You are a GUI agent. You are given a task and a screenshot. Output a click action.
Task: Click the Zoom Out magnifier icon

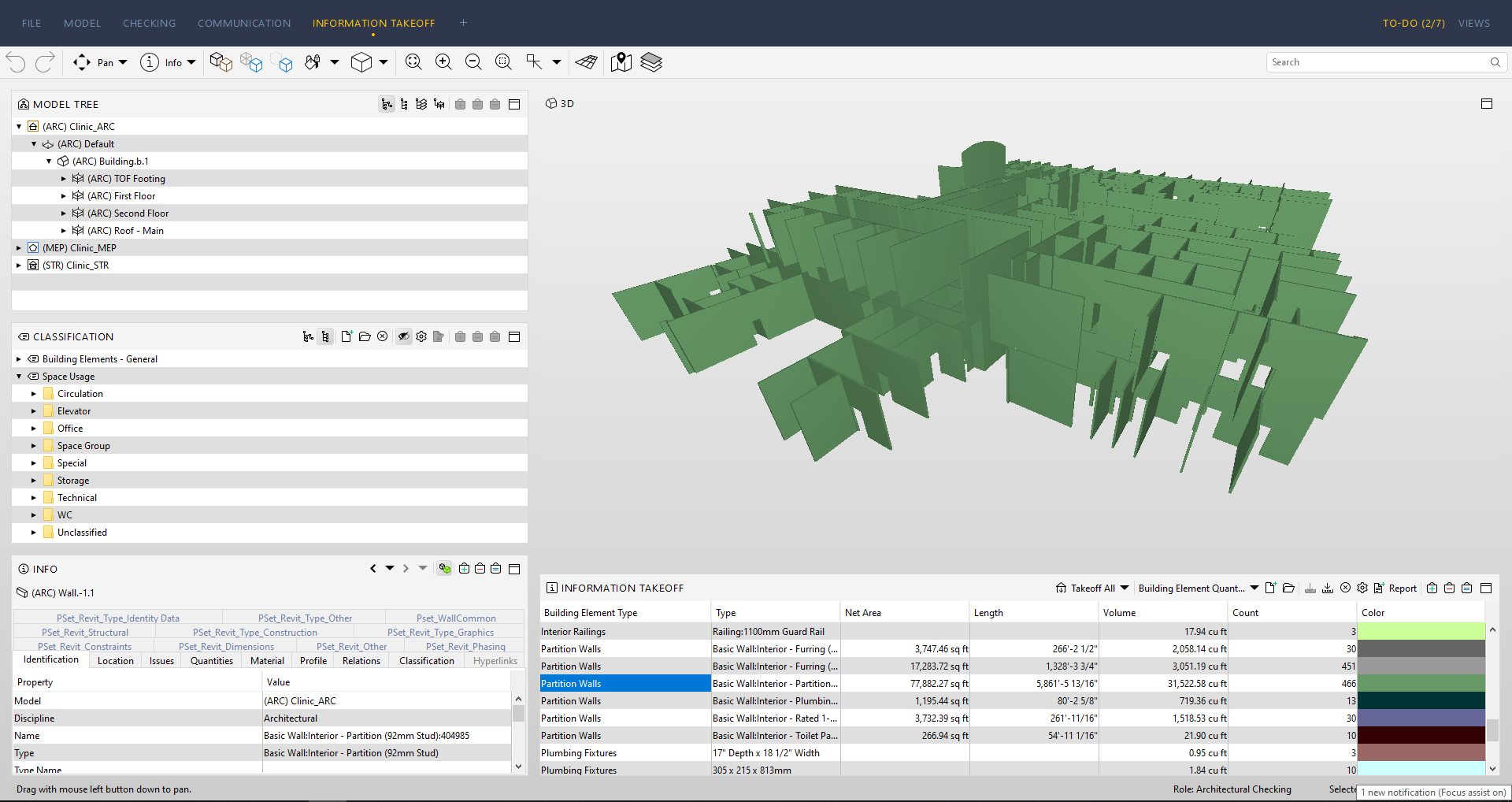[473, 62]
